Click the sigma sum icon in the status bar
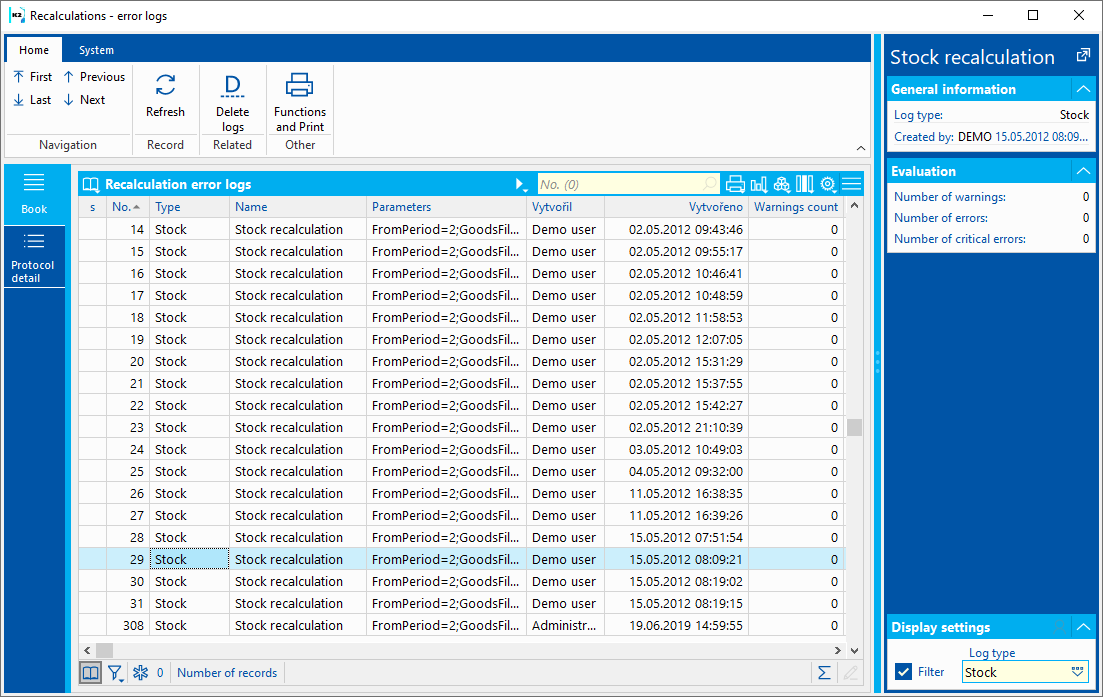1103x697 pixels. 824,673
